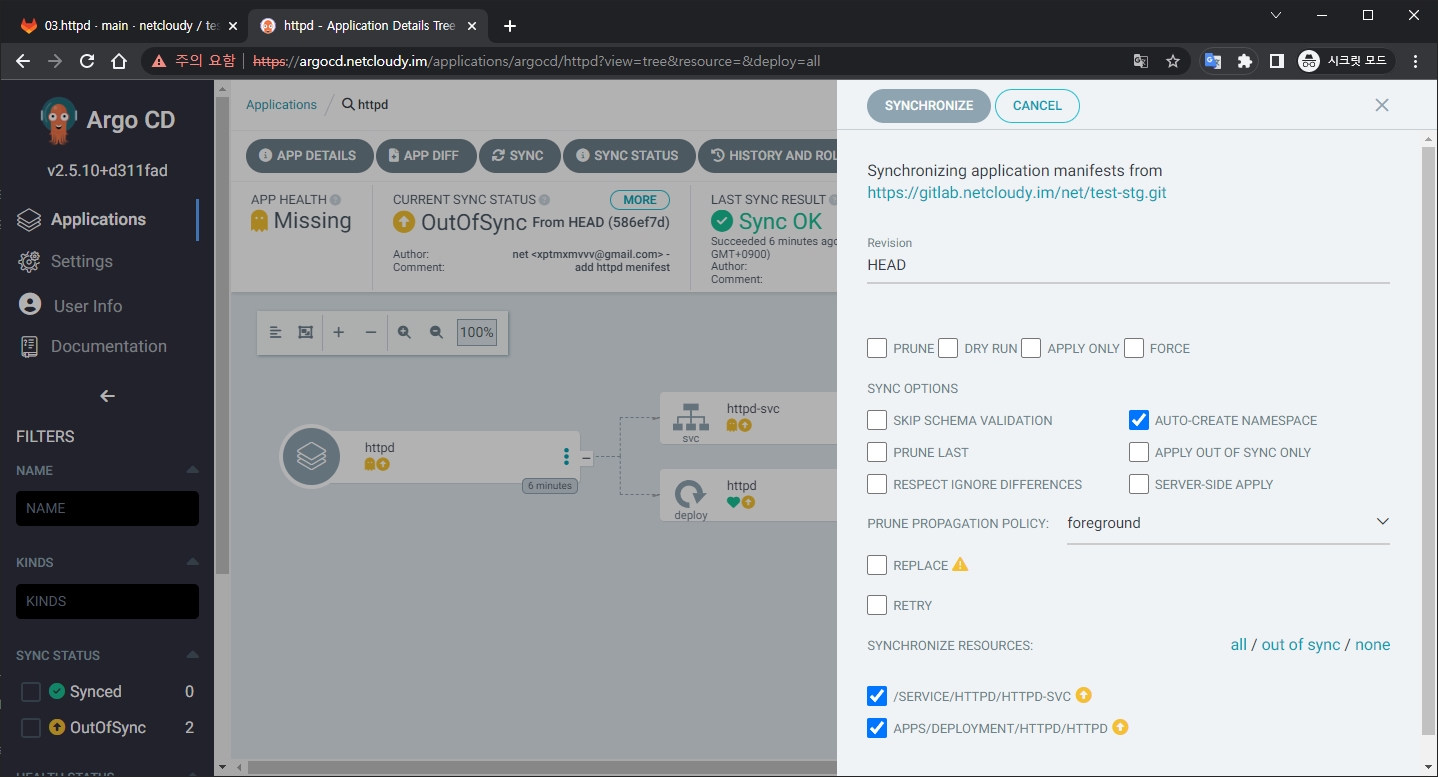Click the SYNC STATUS button

coord(628,155)
